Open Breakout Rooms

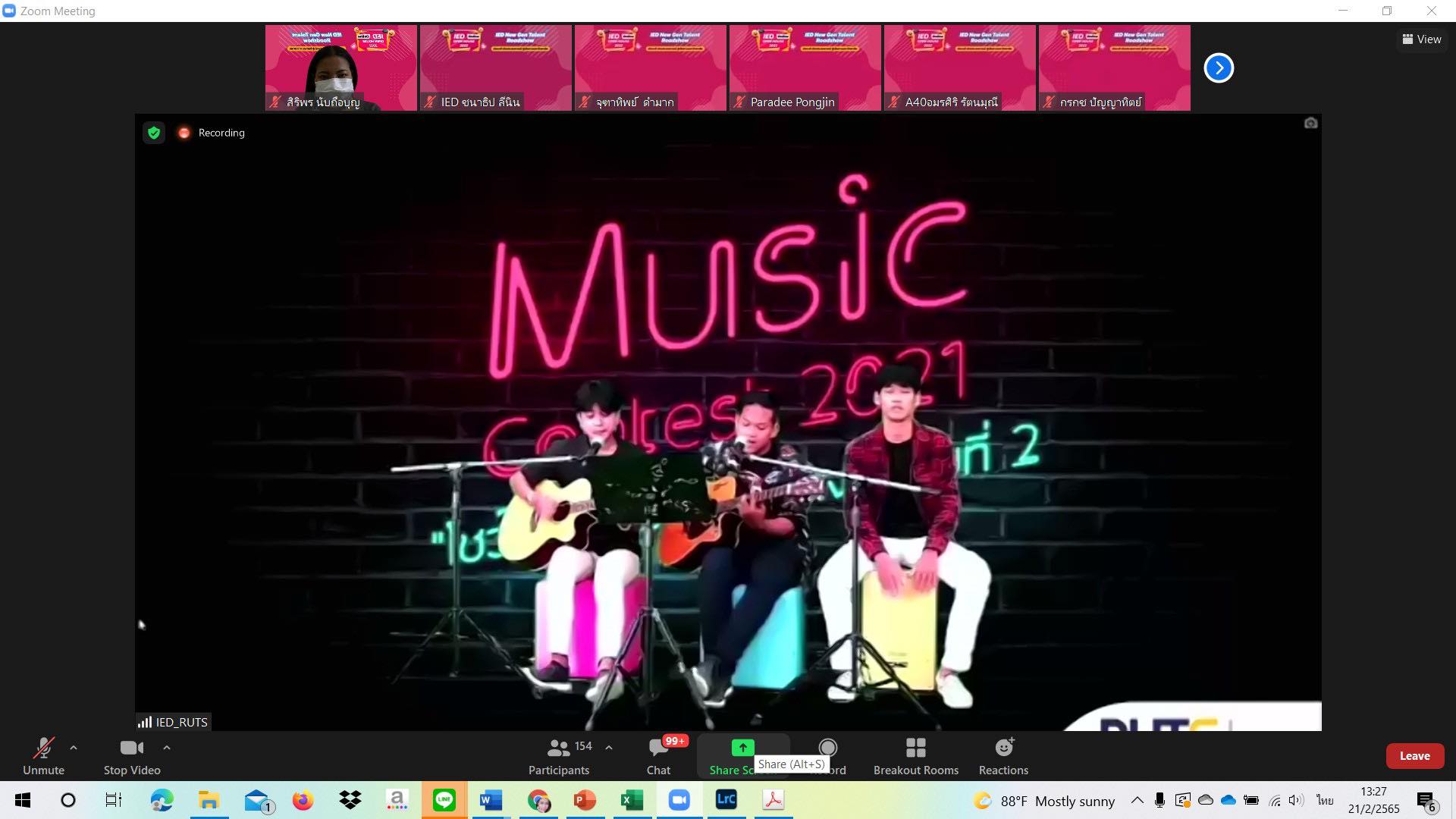click(x=916, y=756)
